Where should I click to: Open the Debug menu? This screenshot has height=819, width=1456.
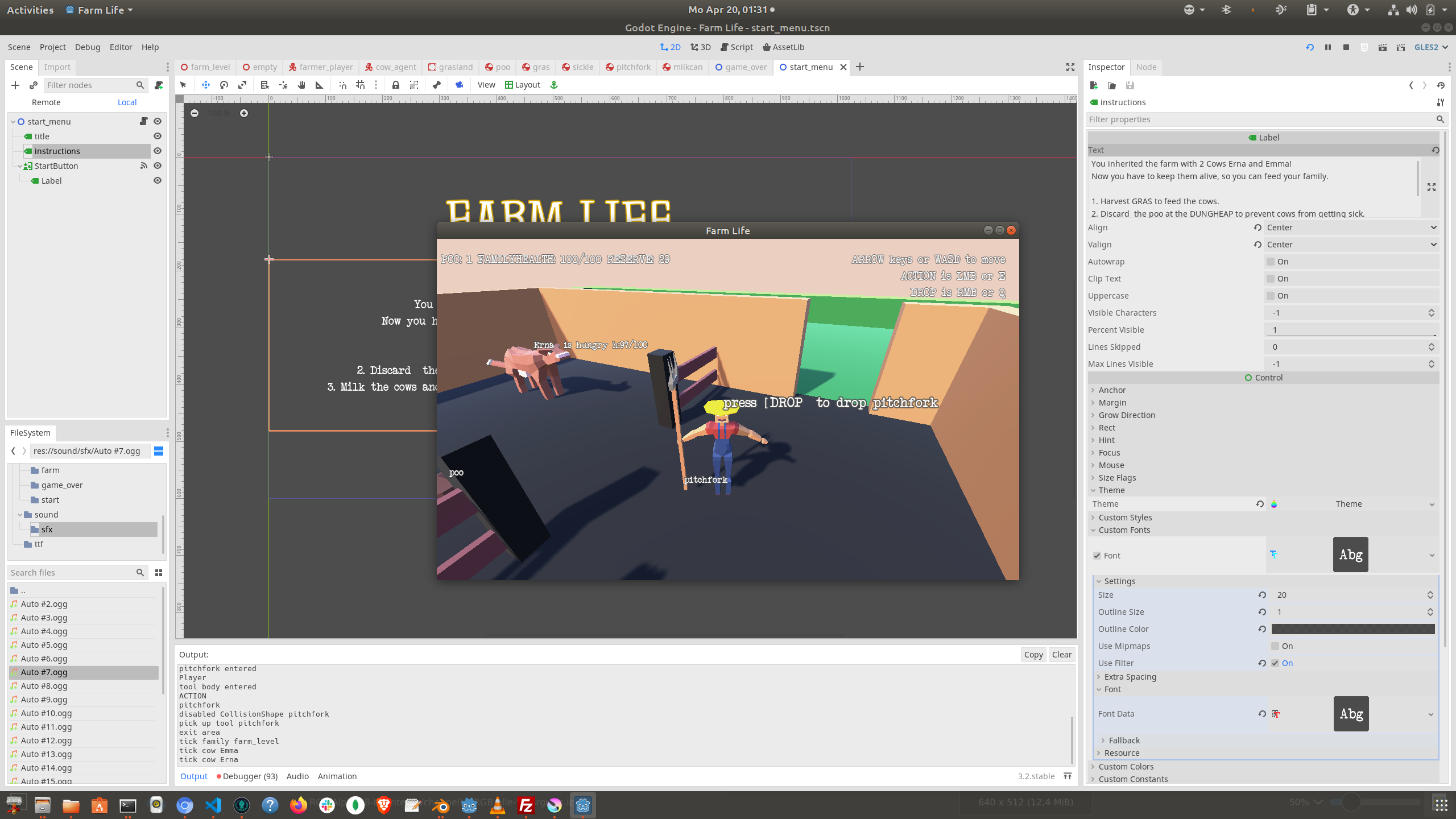tap(87, 47)
